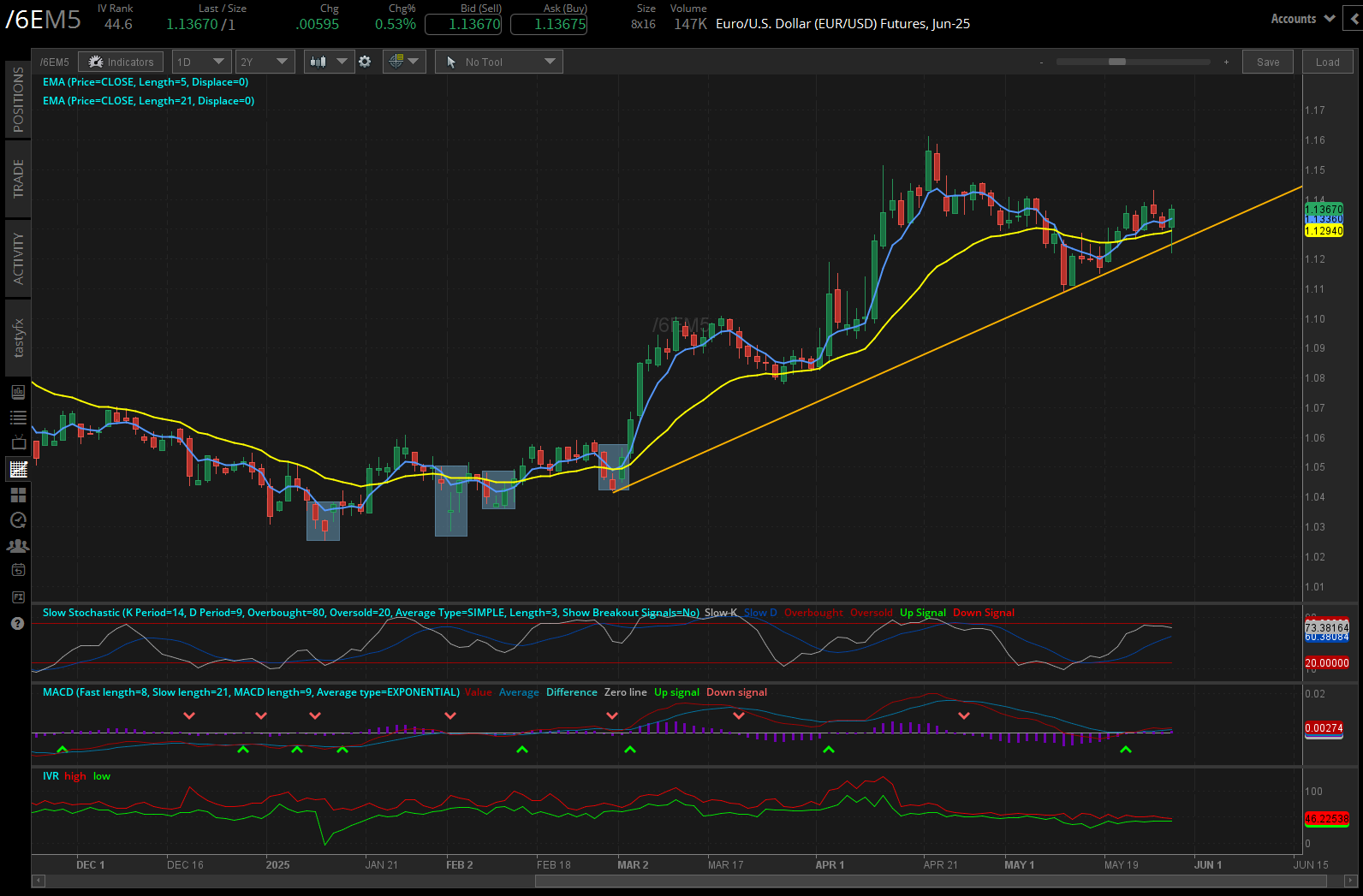Click the EMA Length=5 study label
The image size is (1363, 896).
146,82
